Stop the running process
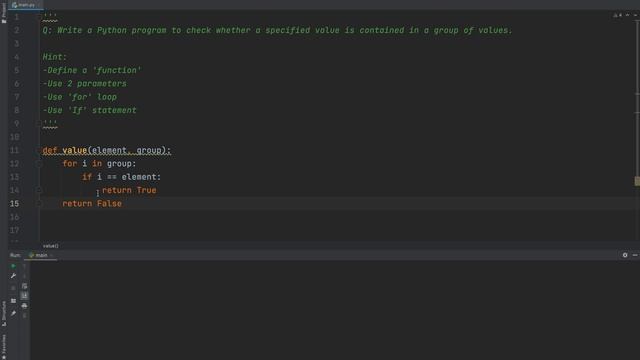Screen dimensions: 640x360 (x=13, y=288)
